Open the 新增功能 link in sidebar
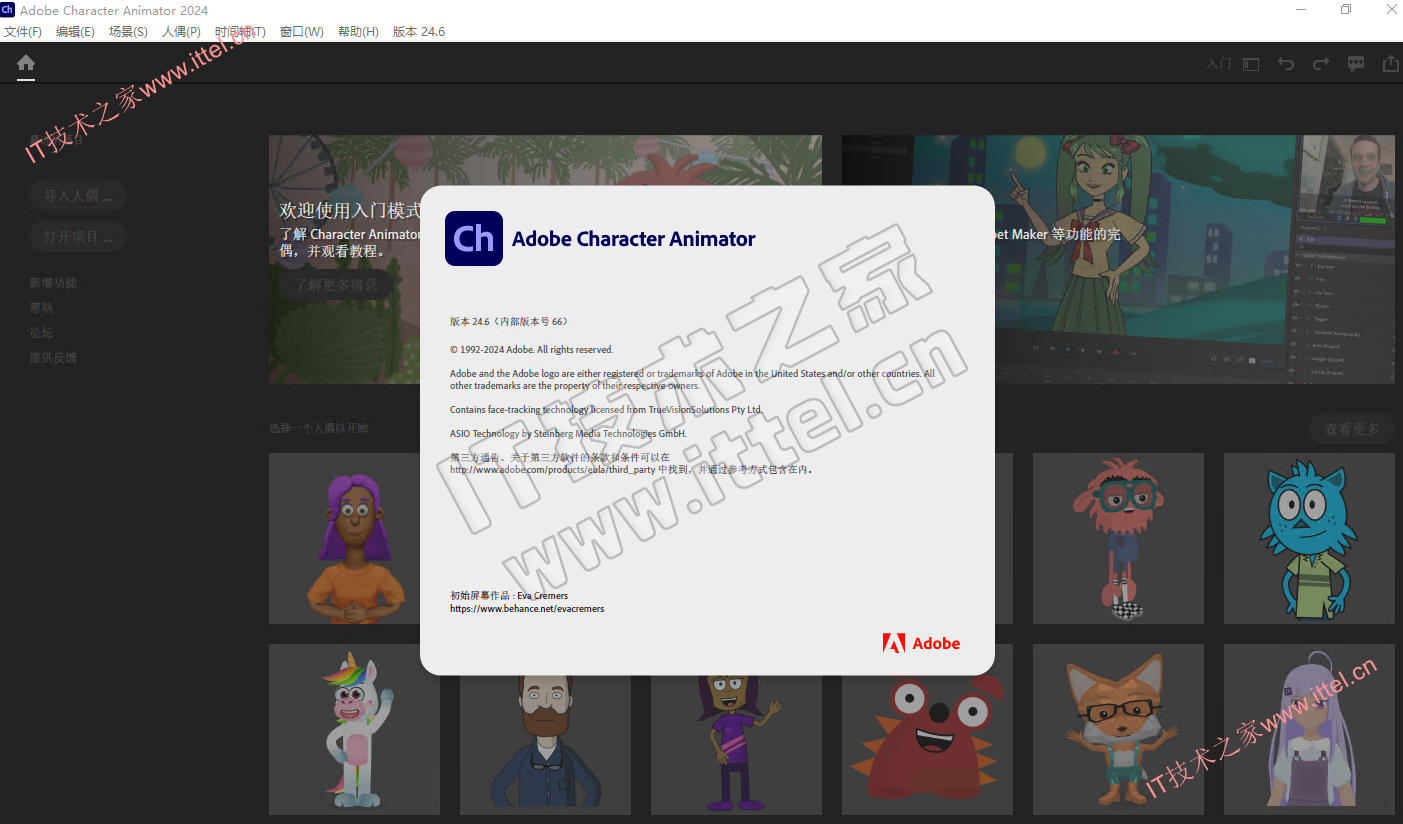Viewport: 1403px width, 824px height. click(53, 283)
